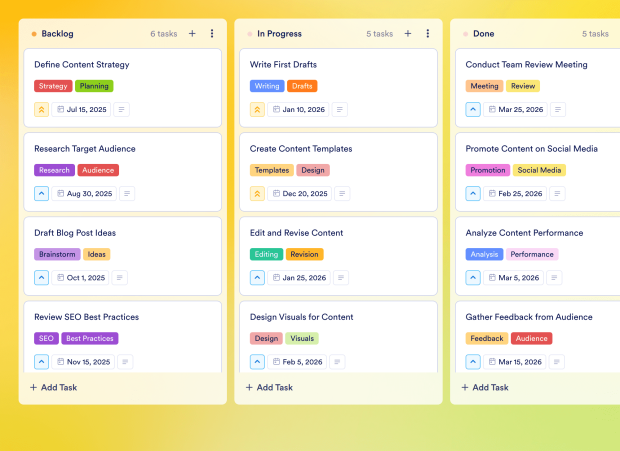This screenshot has height=451, width=620.
Task: Open the three-dot menu for Backlog column
Action: coord(212,34)
